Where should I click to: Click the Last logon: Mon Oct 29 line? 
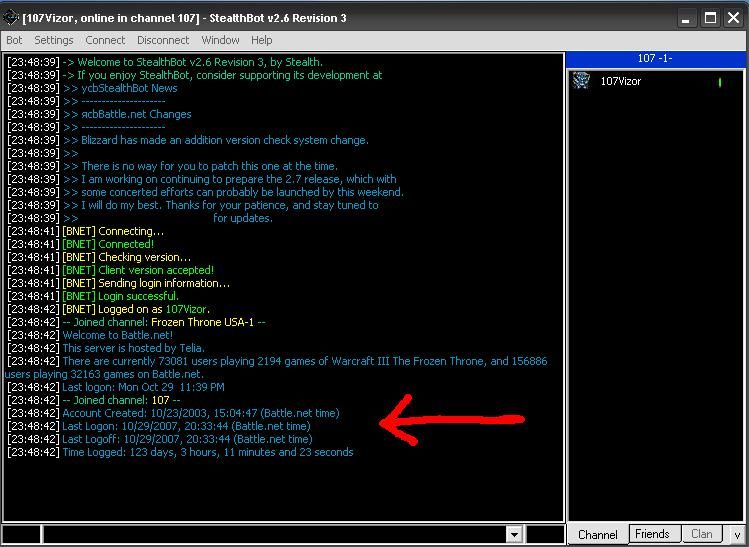[116, 387]
